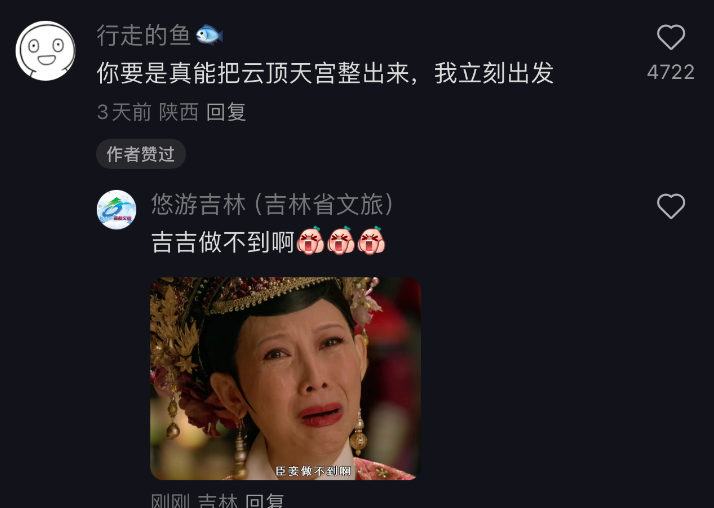This screenshot has height=508, width=714.
Task: Select the reply text 吉吉做不到啊
Action: click(x=223, y=242)
